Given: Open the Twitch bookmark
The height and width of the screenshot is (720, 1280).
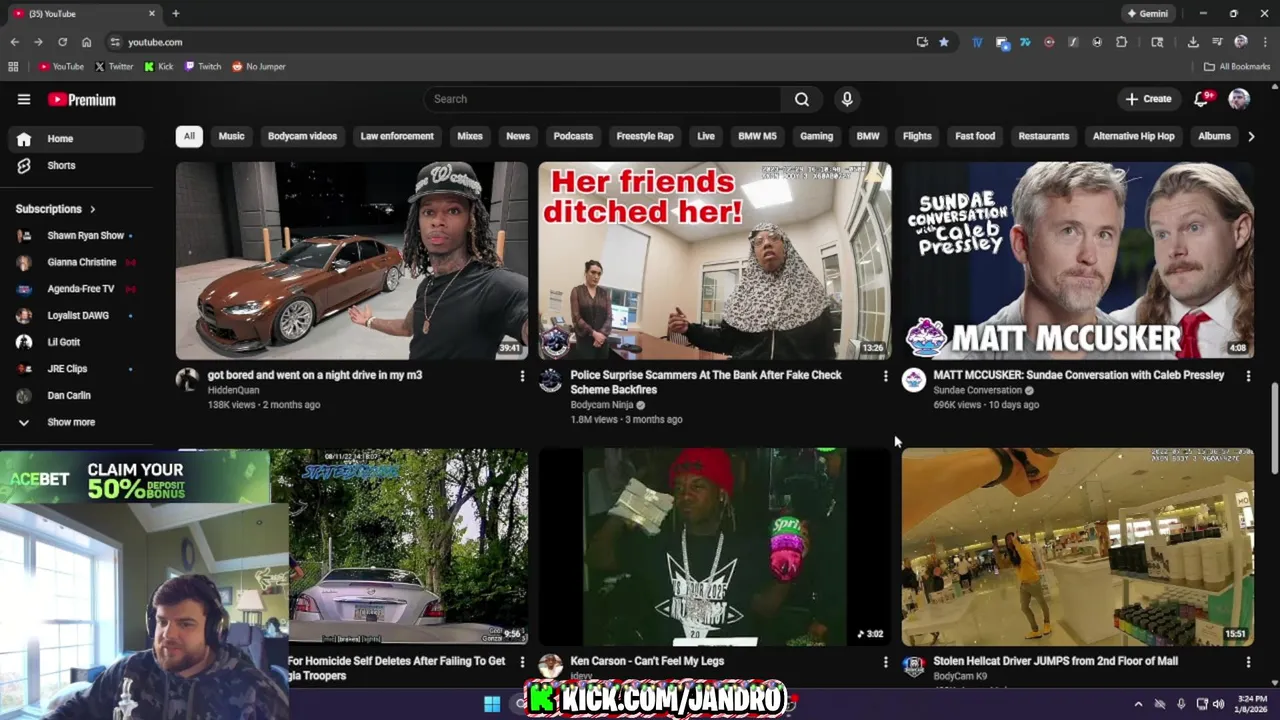Looking at the screenshot, I should click(203, 67).
